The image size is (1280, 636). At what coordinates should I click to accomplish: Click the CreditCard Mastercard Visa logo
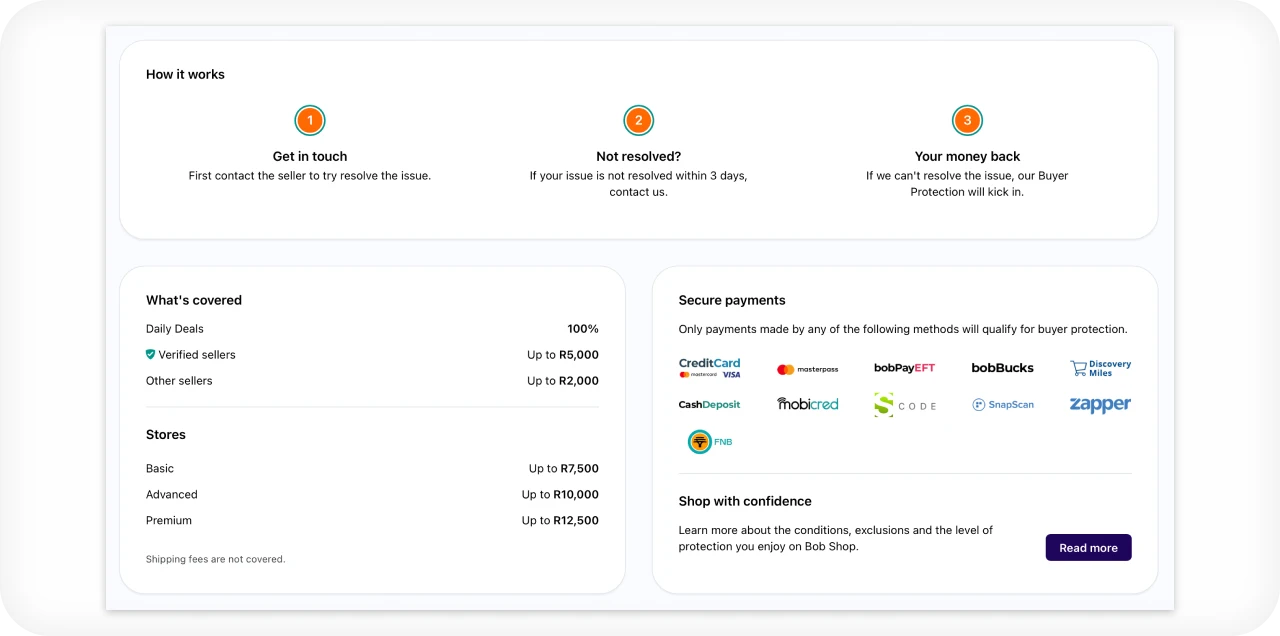coord(710,368)
